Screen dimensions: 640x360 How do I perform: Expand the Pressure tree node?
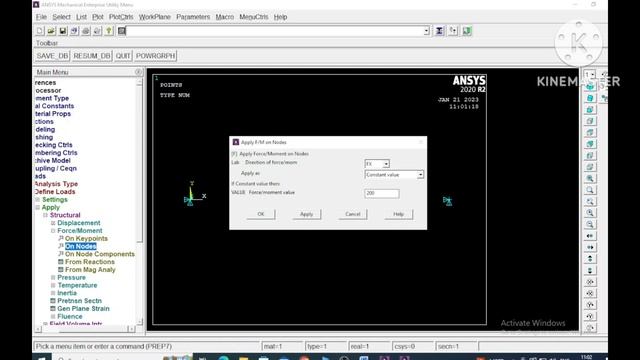tap(53, 278)
